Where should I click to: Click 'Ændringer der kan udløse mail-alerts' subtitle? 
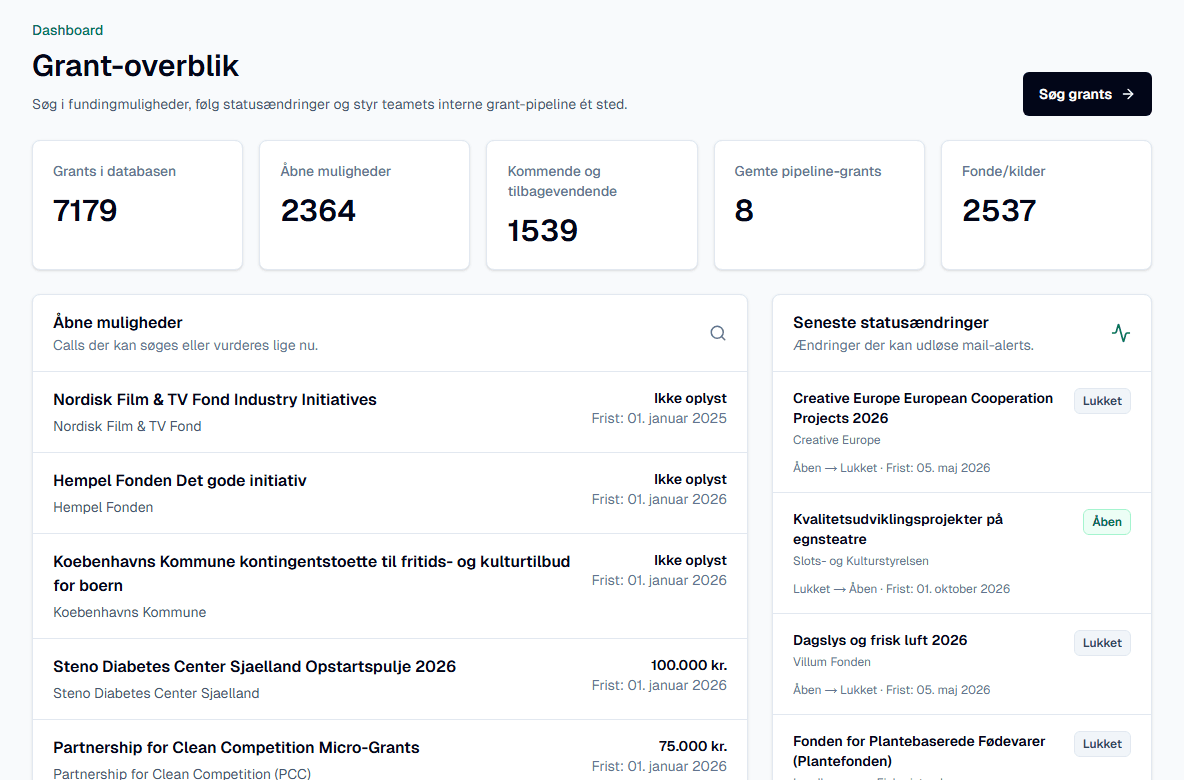coord(913,345)
